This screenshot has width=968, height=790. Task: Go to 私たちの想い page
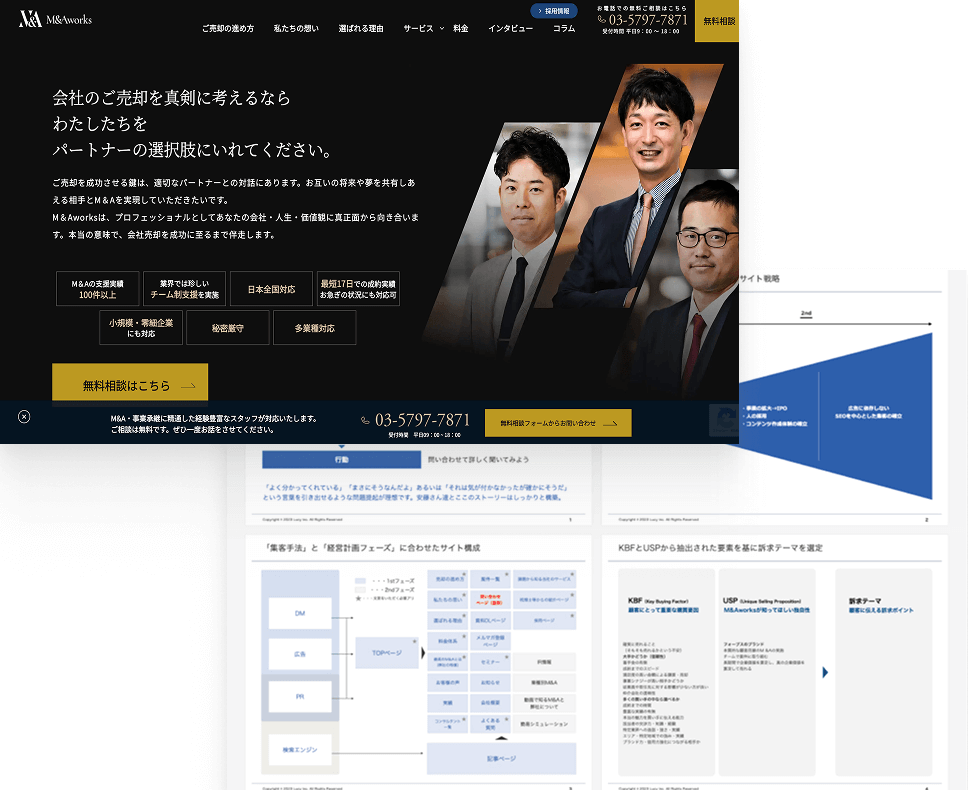point(296,29)
